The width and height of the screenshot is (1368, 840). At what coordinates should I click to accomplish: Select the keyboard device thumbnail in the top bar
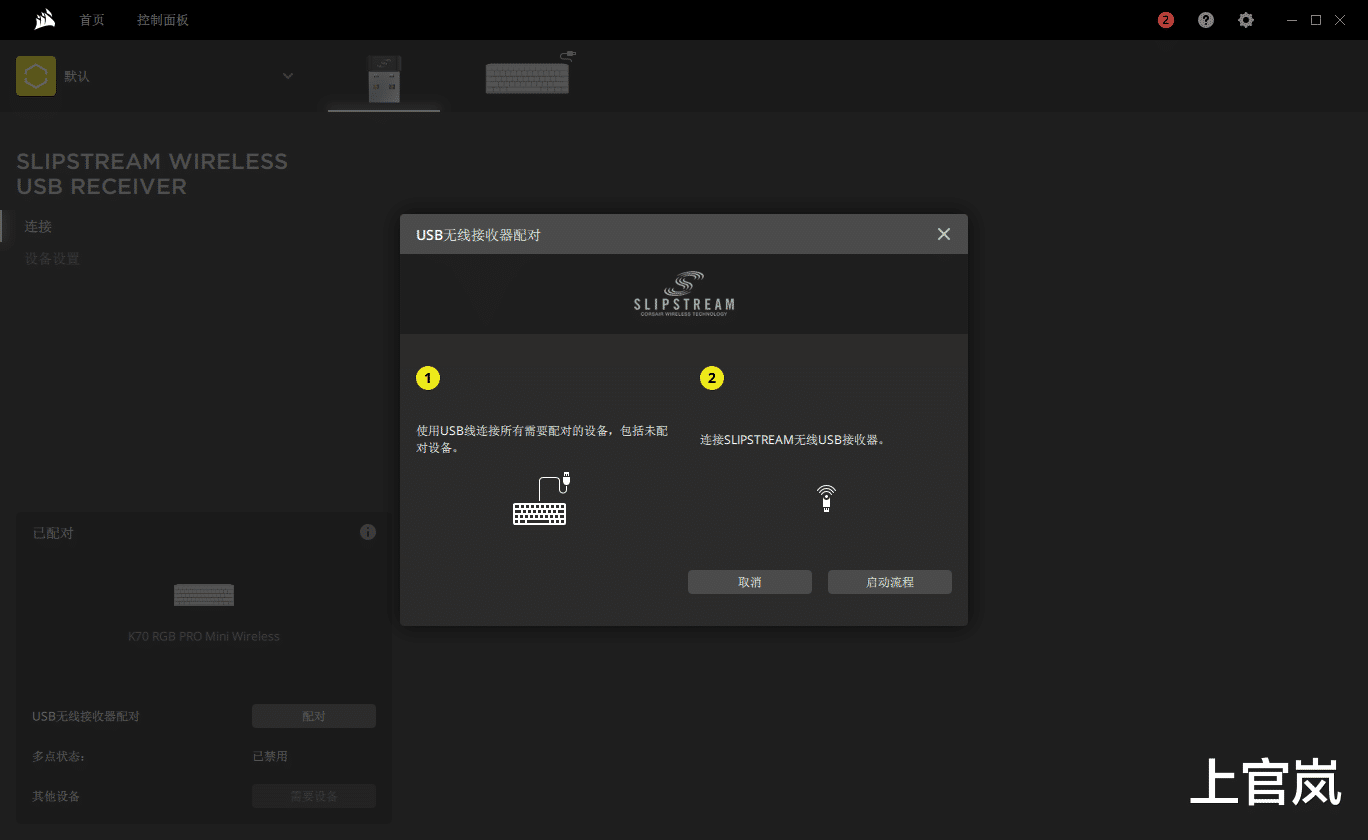click(530, 74)
